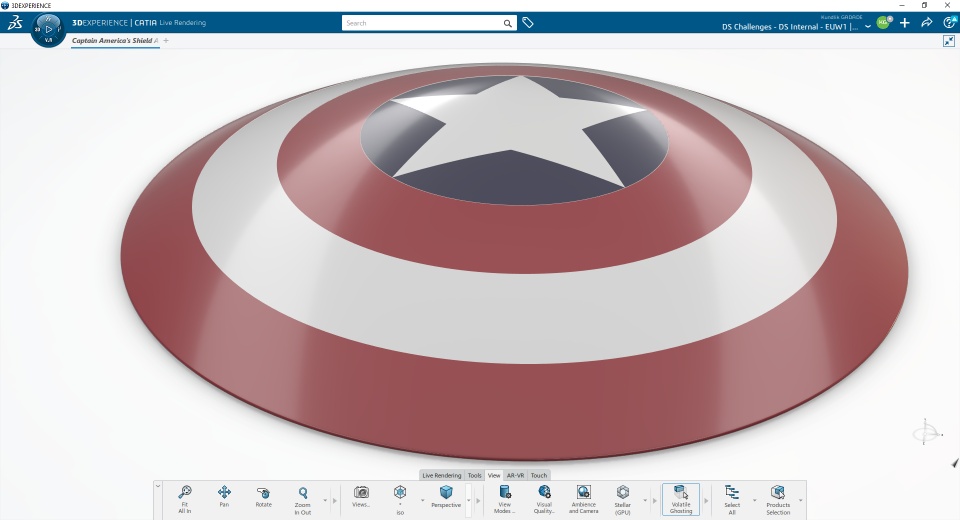Select the View tab
The image size is (960, 520).
[x=494, y=475]
